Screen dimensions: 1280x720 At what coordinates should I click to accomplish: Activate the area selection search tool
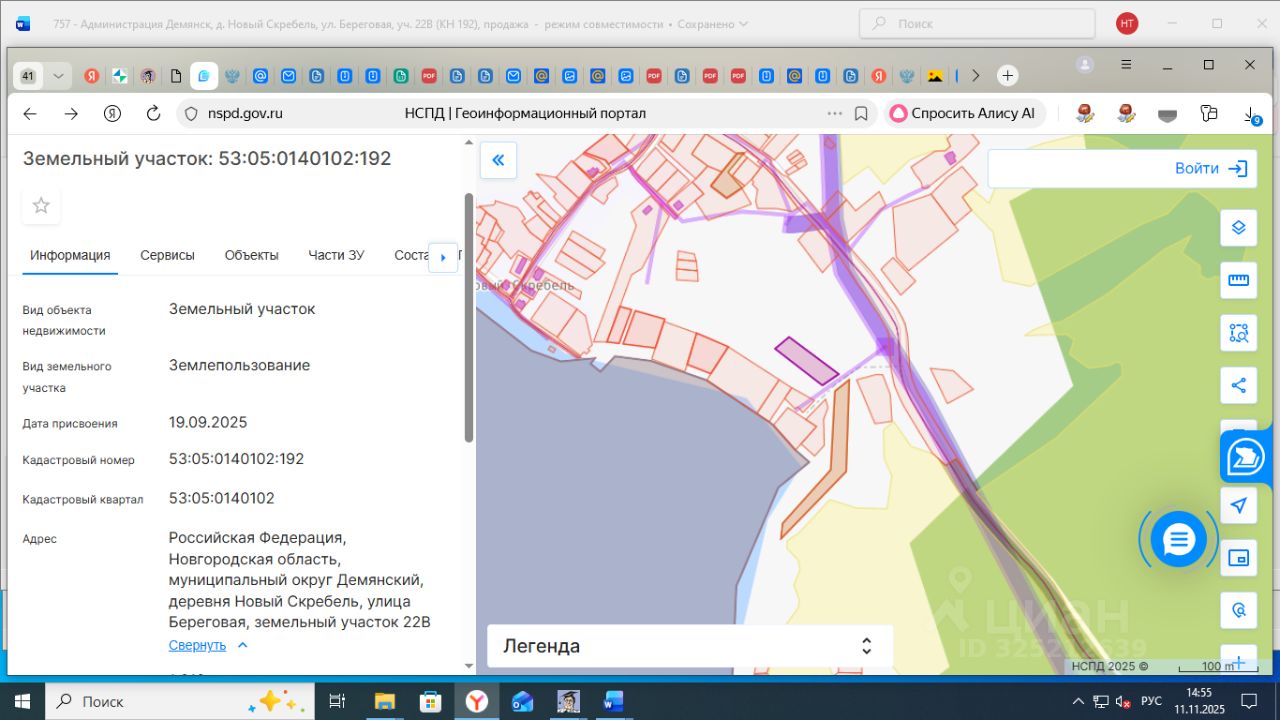click(x=1238, y=333)
